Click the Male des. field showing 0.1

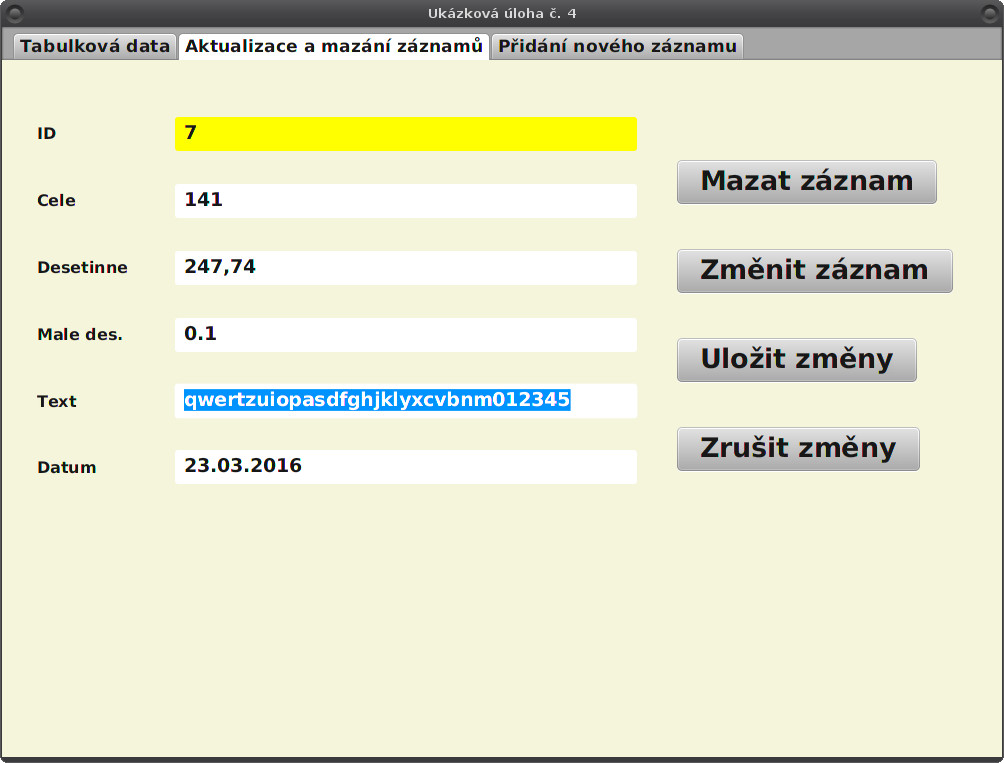click(406, 335)
